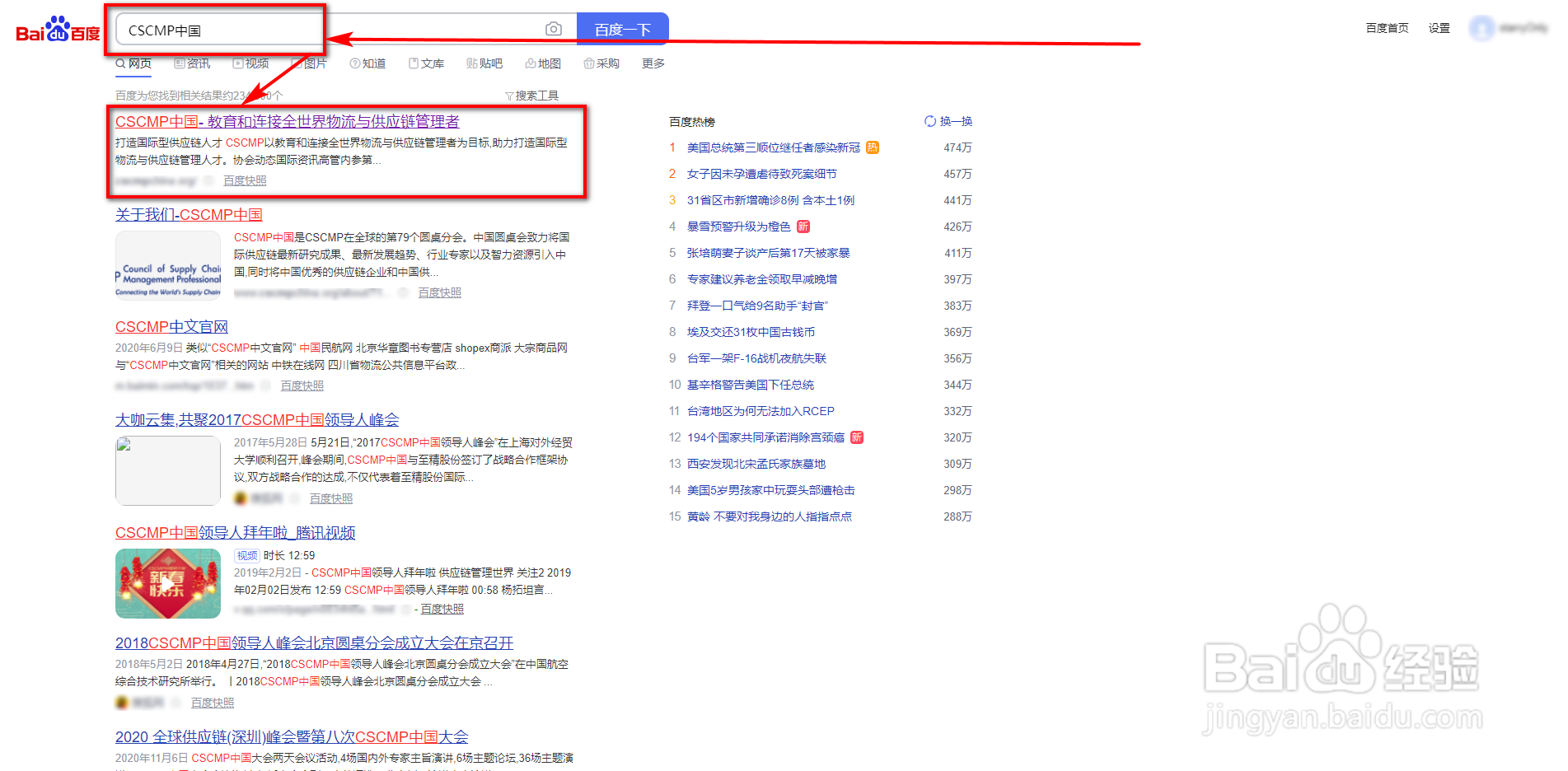Switch to the 知道 tab
1568x771 pixels.
tap(367, 63)
